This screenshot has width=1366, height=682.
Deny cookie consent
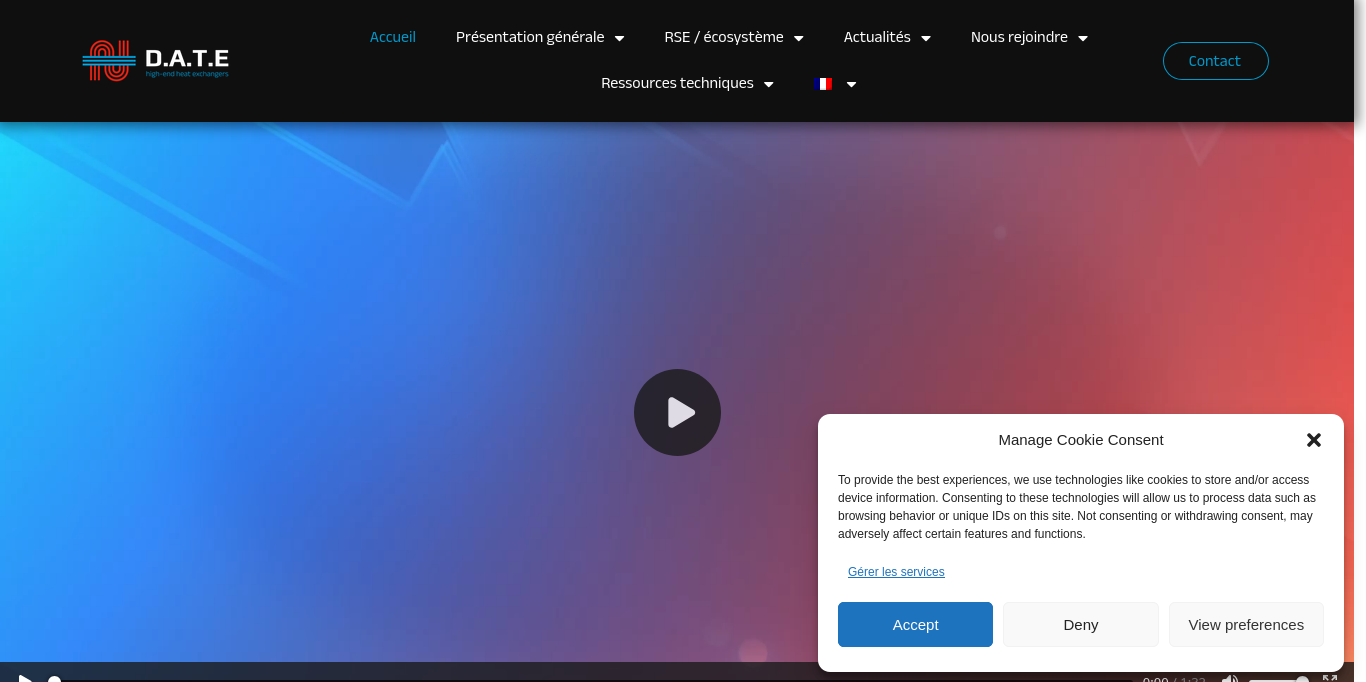tap(1081, 624)
